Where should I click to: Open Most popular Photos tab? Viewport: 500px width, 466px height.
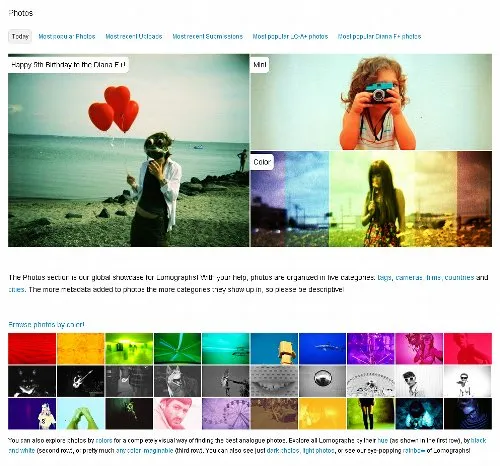pos(67,36)
